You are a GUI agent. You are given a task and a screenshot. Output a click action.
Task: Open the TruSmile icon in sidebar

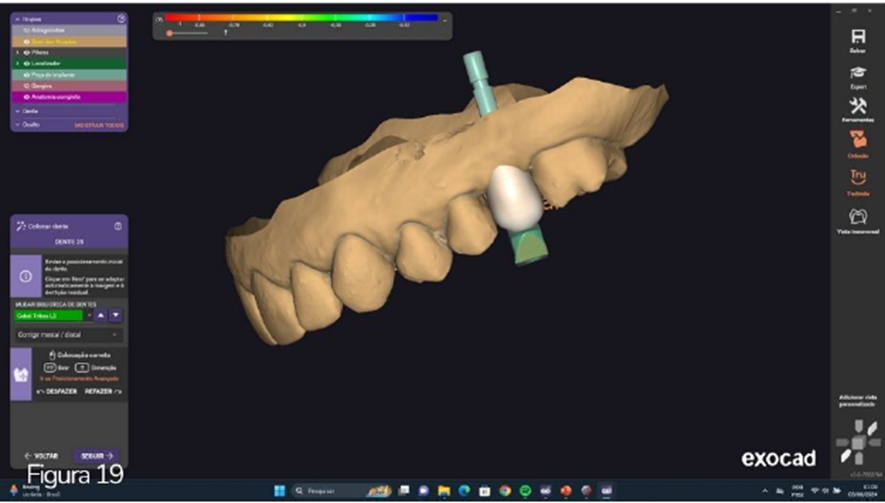pos(857,179)
